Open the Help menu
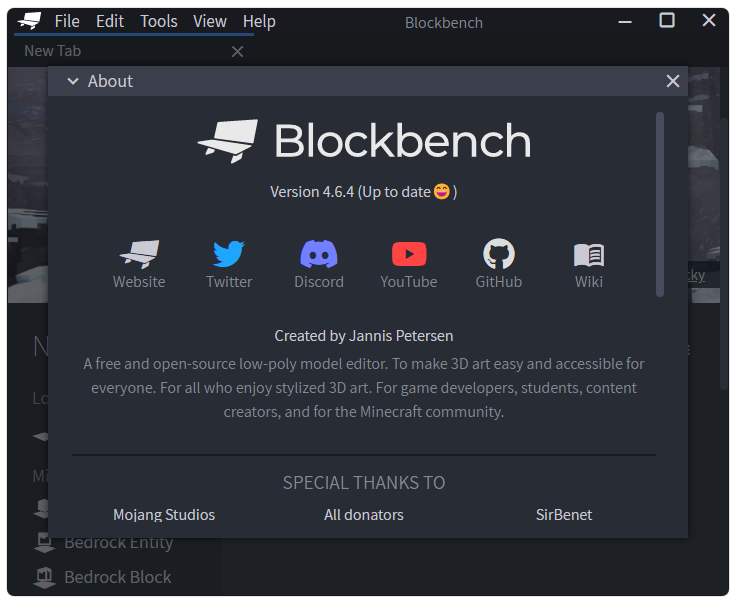Viewport: 734px width, 603px height. [x=259, y=22]
